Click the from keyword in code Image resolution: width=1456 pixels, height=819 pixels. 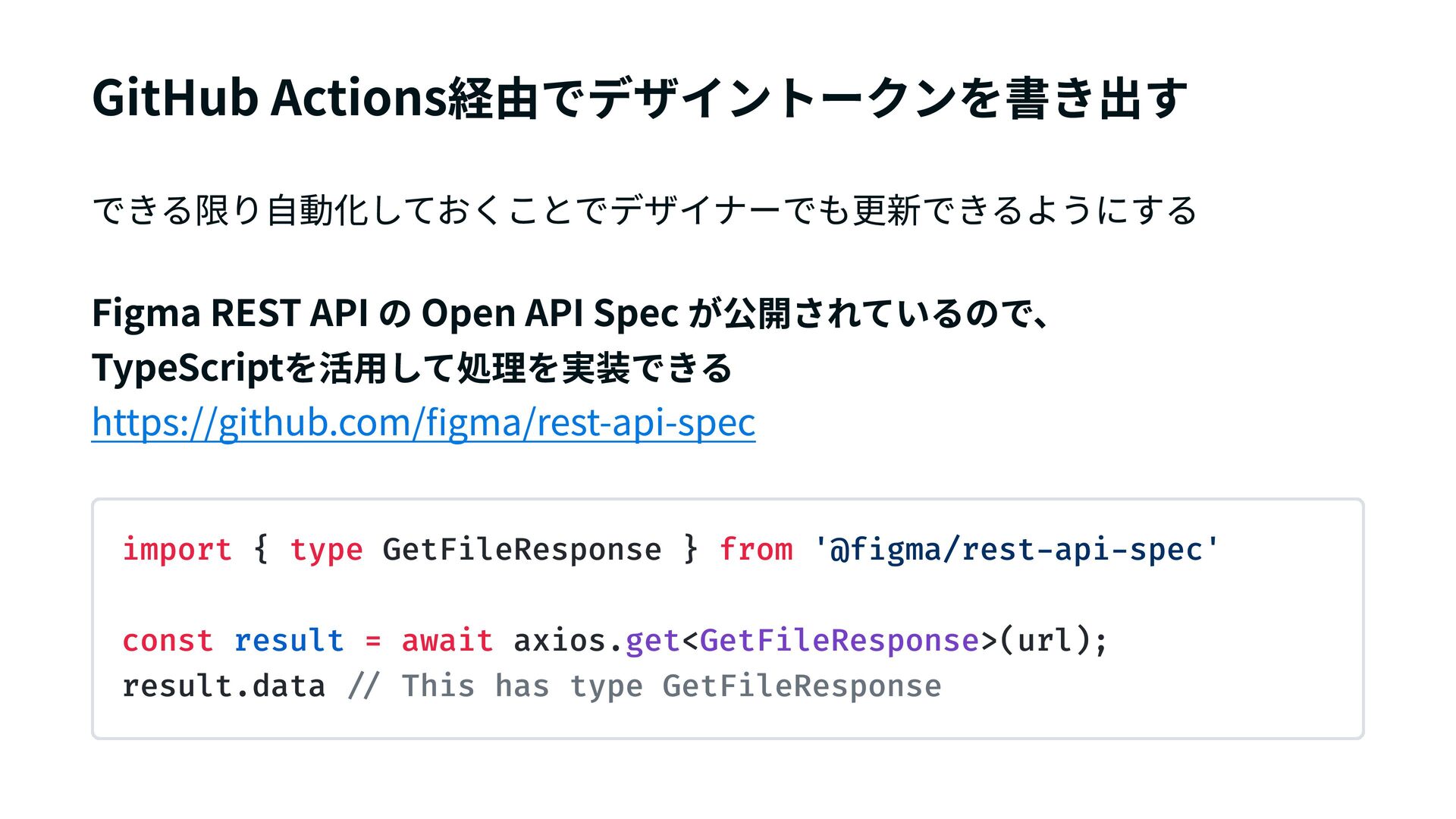coord(755,549)
